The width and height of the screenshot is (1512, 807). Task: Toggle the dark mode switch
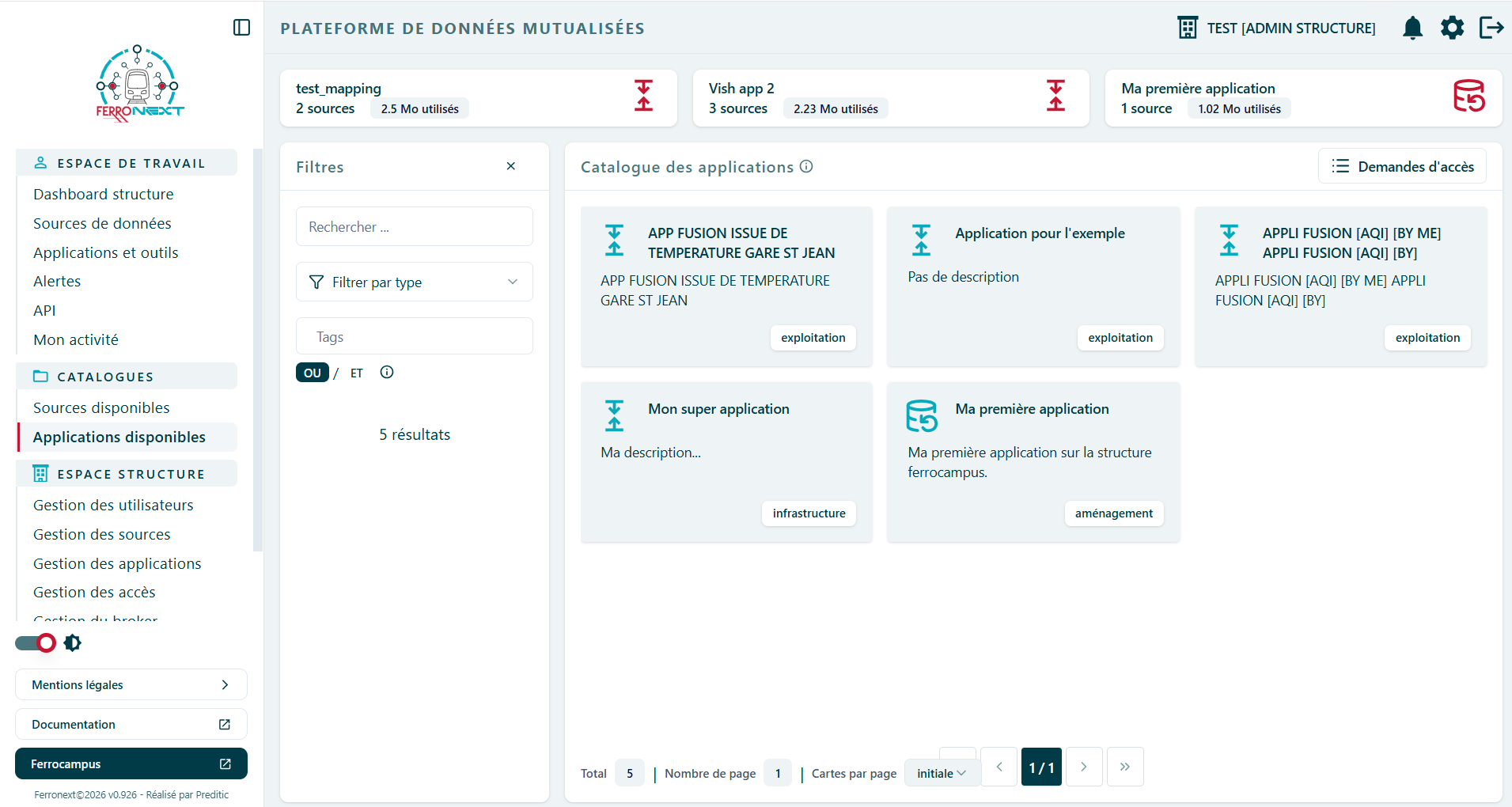[x=36, y=642]
